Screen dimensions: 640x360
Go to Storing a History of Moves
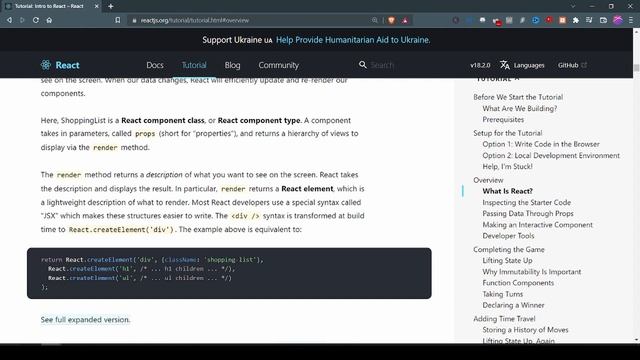tap(525, 330)
